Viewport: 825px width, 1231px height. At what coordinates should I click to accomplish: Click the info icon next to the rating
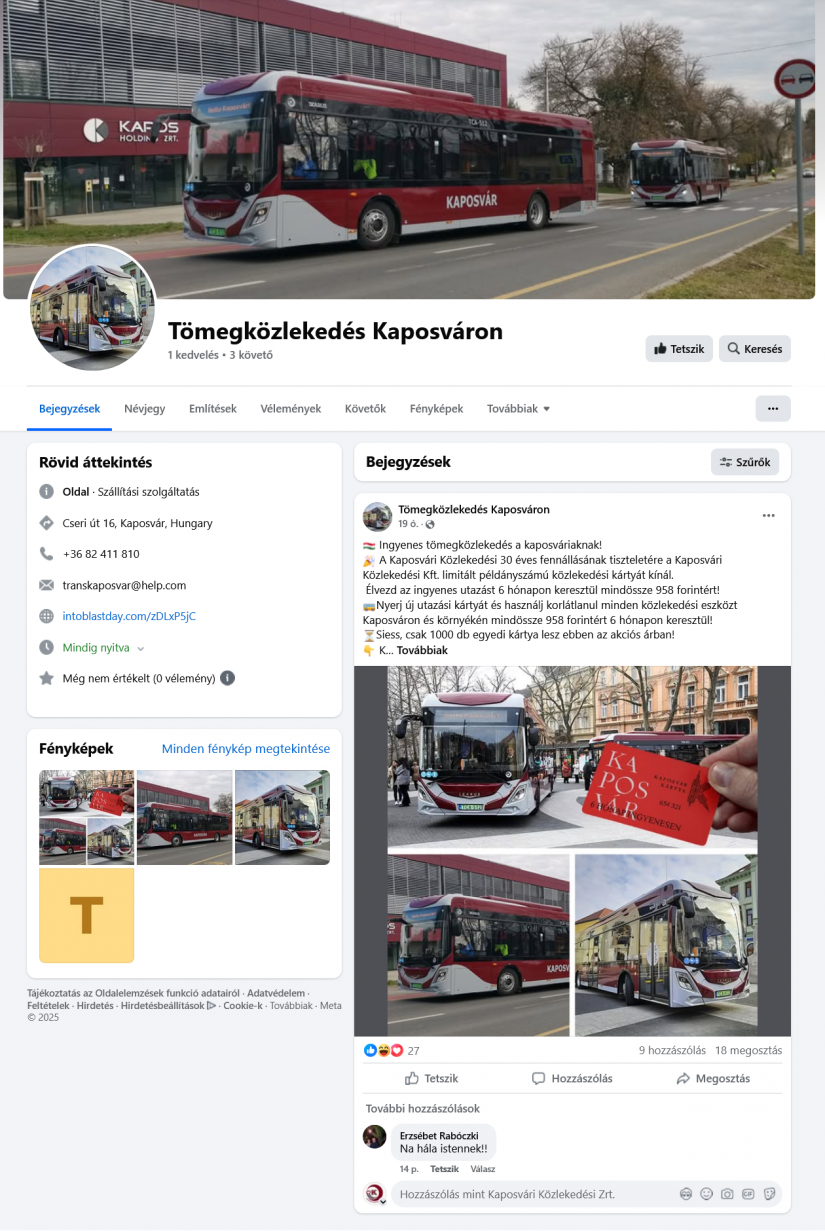pos(227,678)
